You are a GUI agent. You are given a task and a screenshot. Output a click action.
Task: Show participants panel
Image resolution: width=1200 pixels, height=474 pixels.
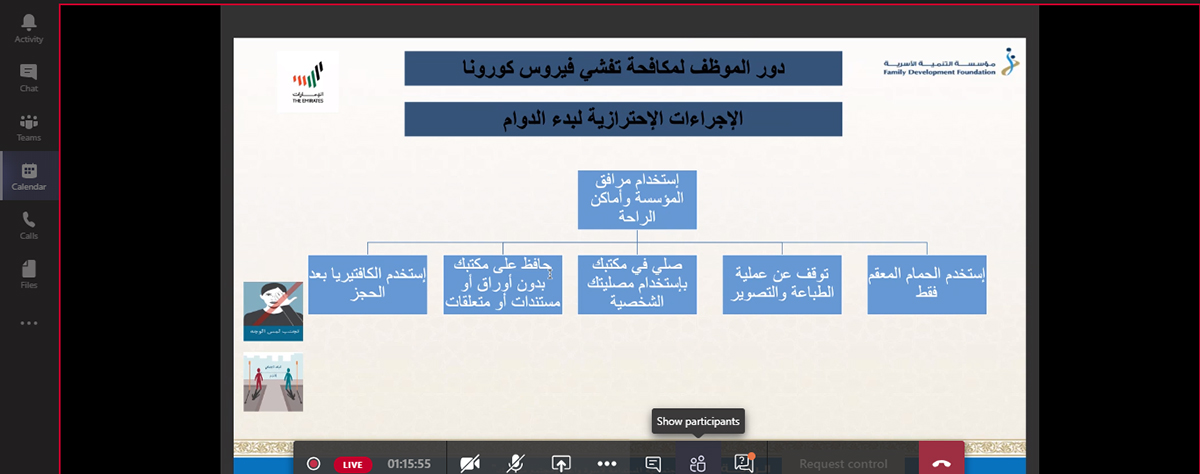coord(698,463)
